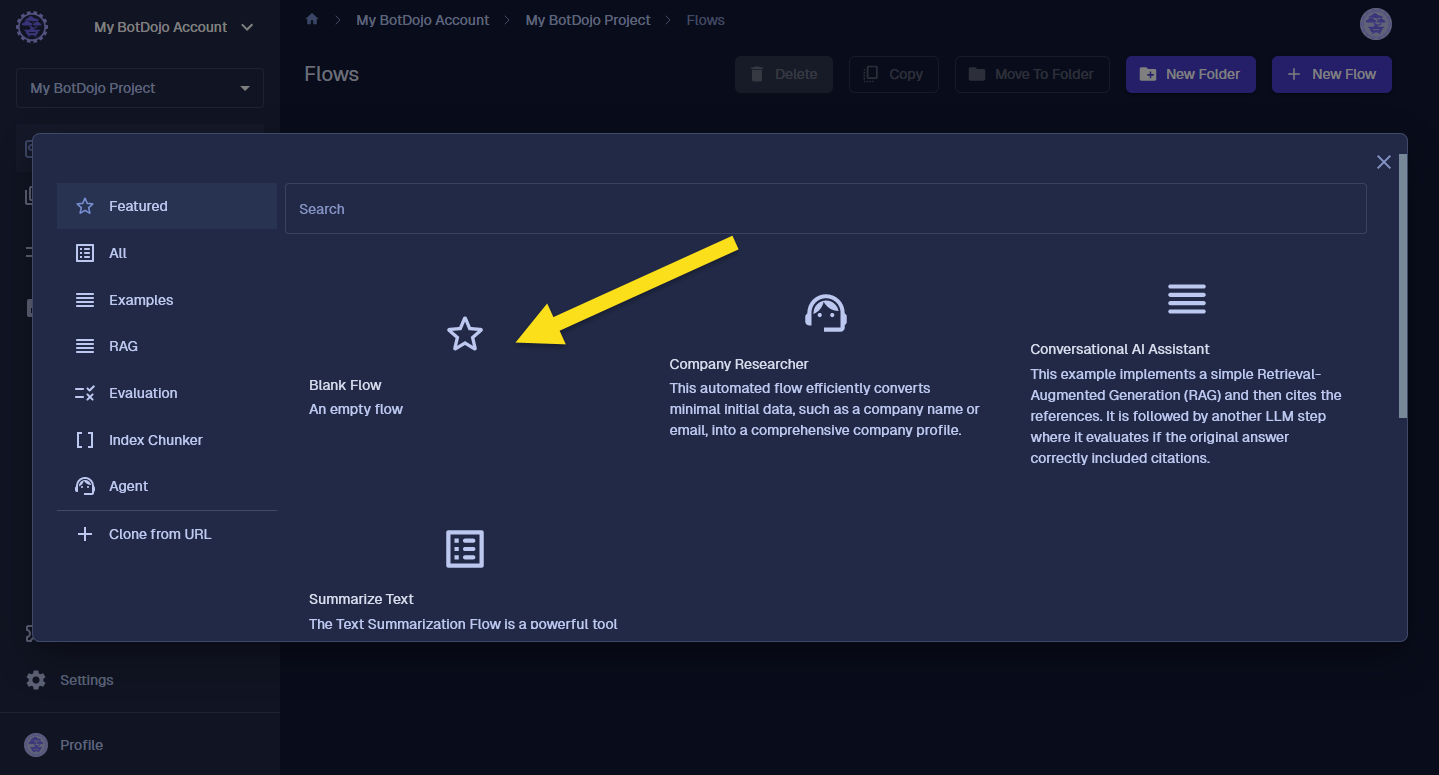Click the All list icon

pos(85,253)
